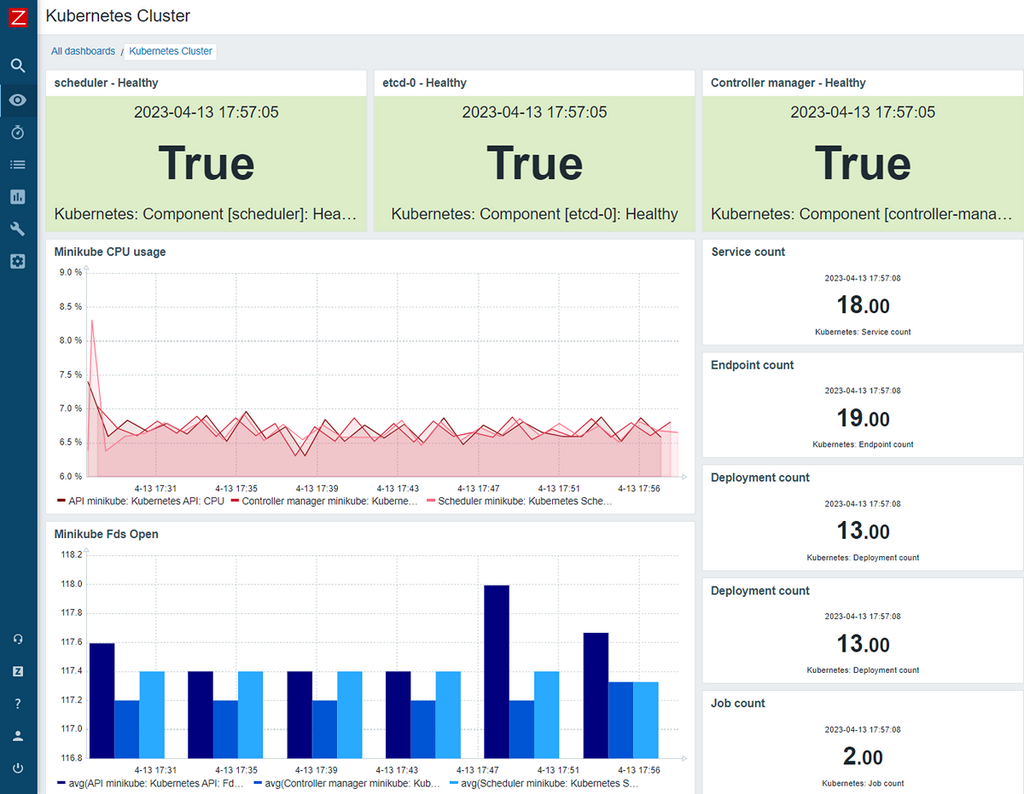Image resolution: width=1024 pixels, height=794 pixels.
Task: Select the Kubernetes Cluster breadcrumb tab
Action: tap(171, 51)
